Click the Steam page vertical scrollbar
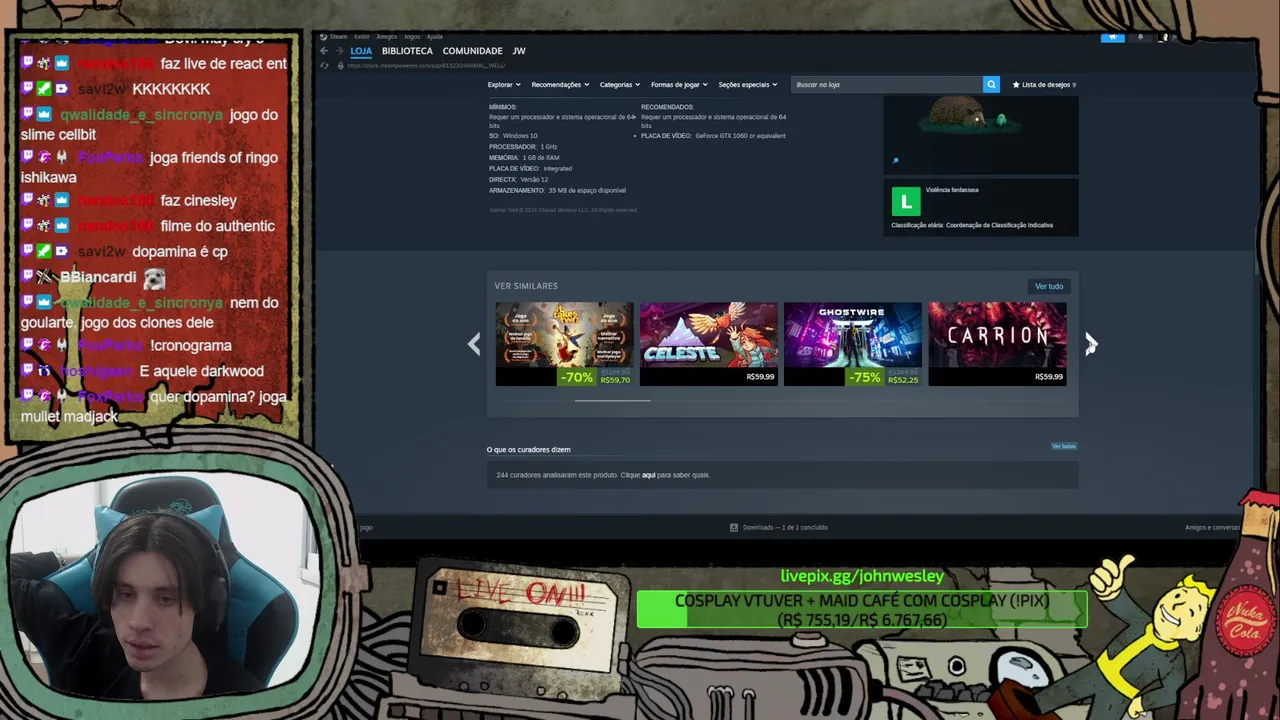This screenshot has width=1280, height=720. (1256, 250)
